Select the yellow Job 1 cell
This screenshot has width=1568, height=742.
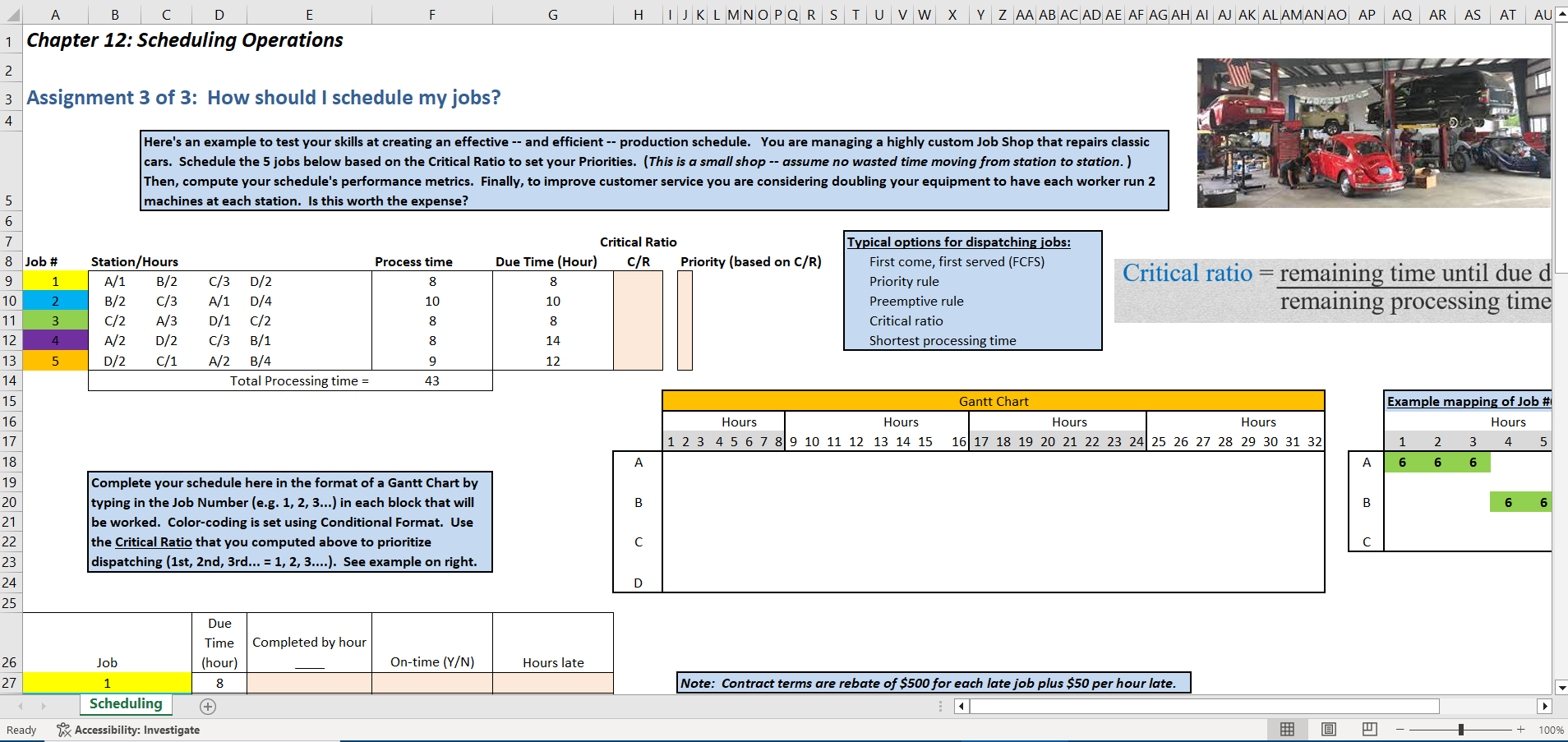(55, 281)
